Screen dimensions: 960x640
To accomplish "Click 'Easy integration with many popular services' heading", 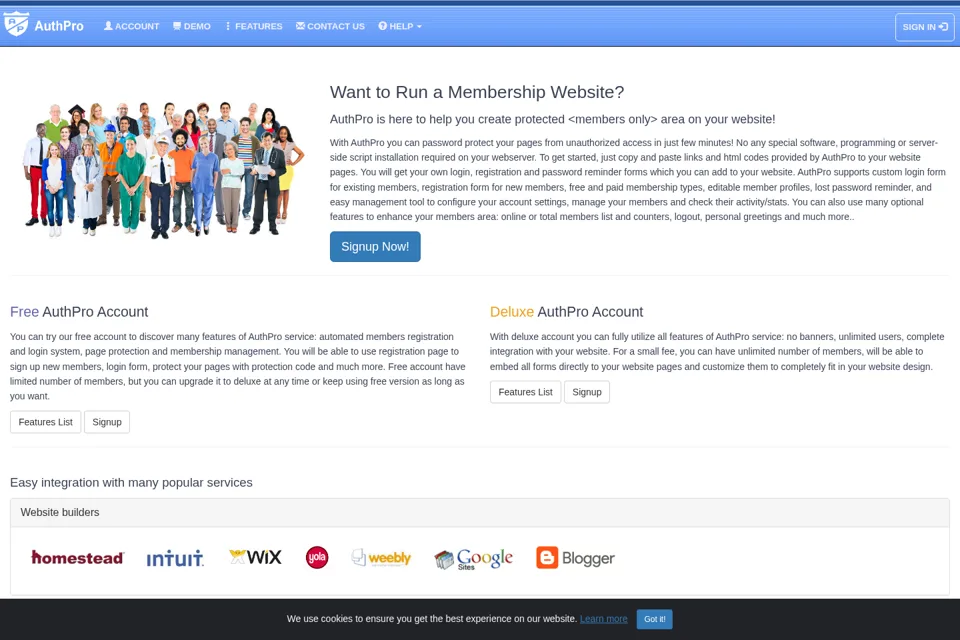I will point(131,483).
